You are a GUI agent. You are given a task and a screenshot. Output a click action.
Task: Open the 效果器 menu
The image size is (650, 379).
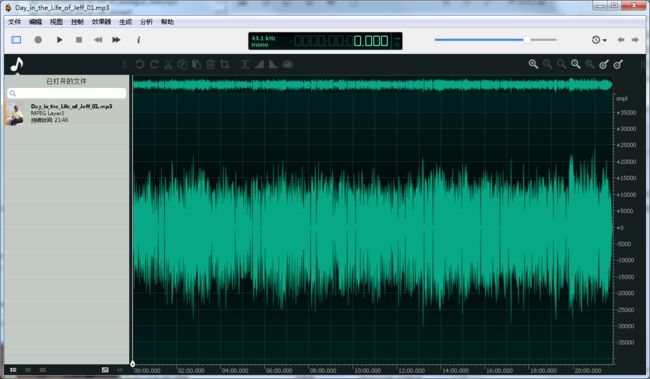(102, 22)
